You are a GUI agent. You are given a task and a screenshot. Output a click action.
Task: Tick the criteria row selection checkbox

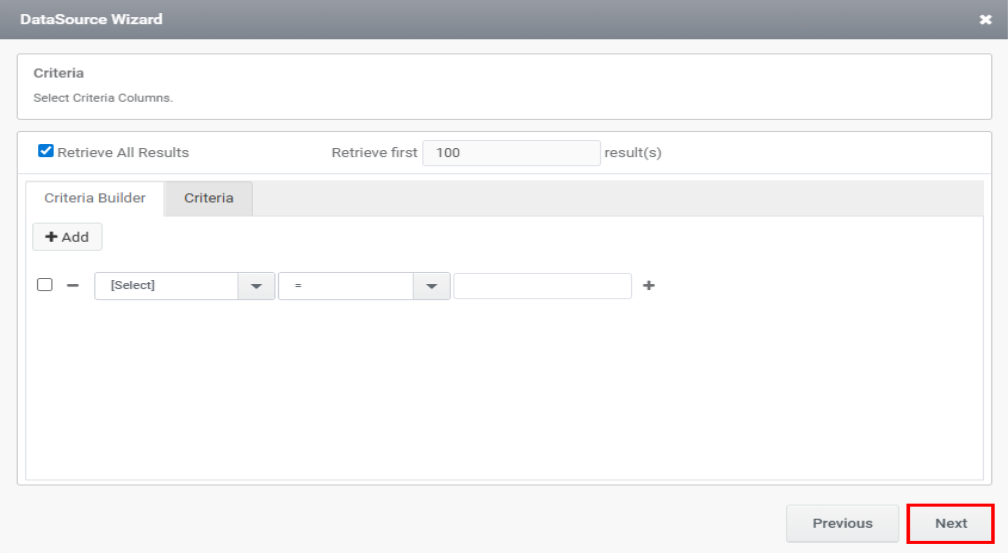(x=45, y=285)
